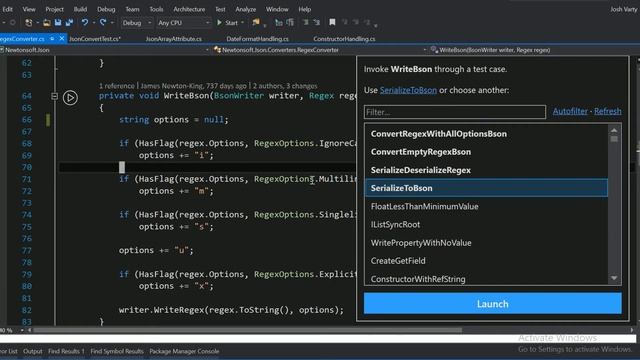Select SerializeDeserializeRegex in the test list

(x=486, y=170)
